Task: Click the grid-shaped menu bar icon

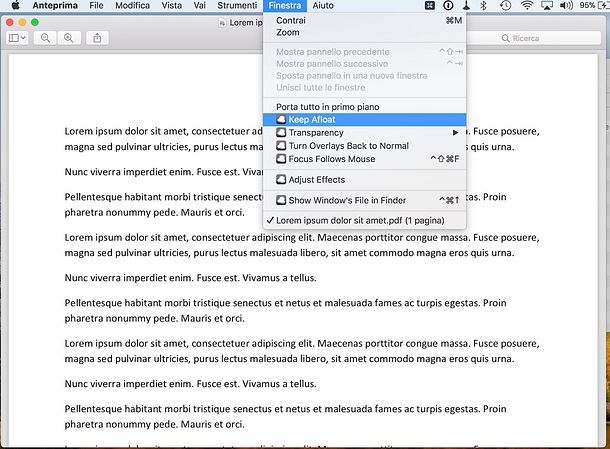Action: (x=429, y=5)
